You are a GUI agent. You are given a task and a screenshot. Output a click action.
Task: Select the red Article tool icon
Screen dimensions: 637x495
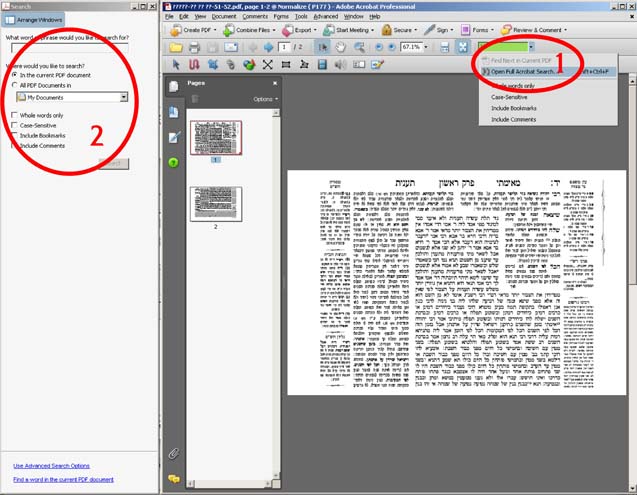[x=194, y=65]
